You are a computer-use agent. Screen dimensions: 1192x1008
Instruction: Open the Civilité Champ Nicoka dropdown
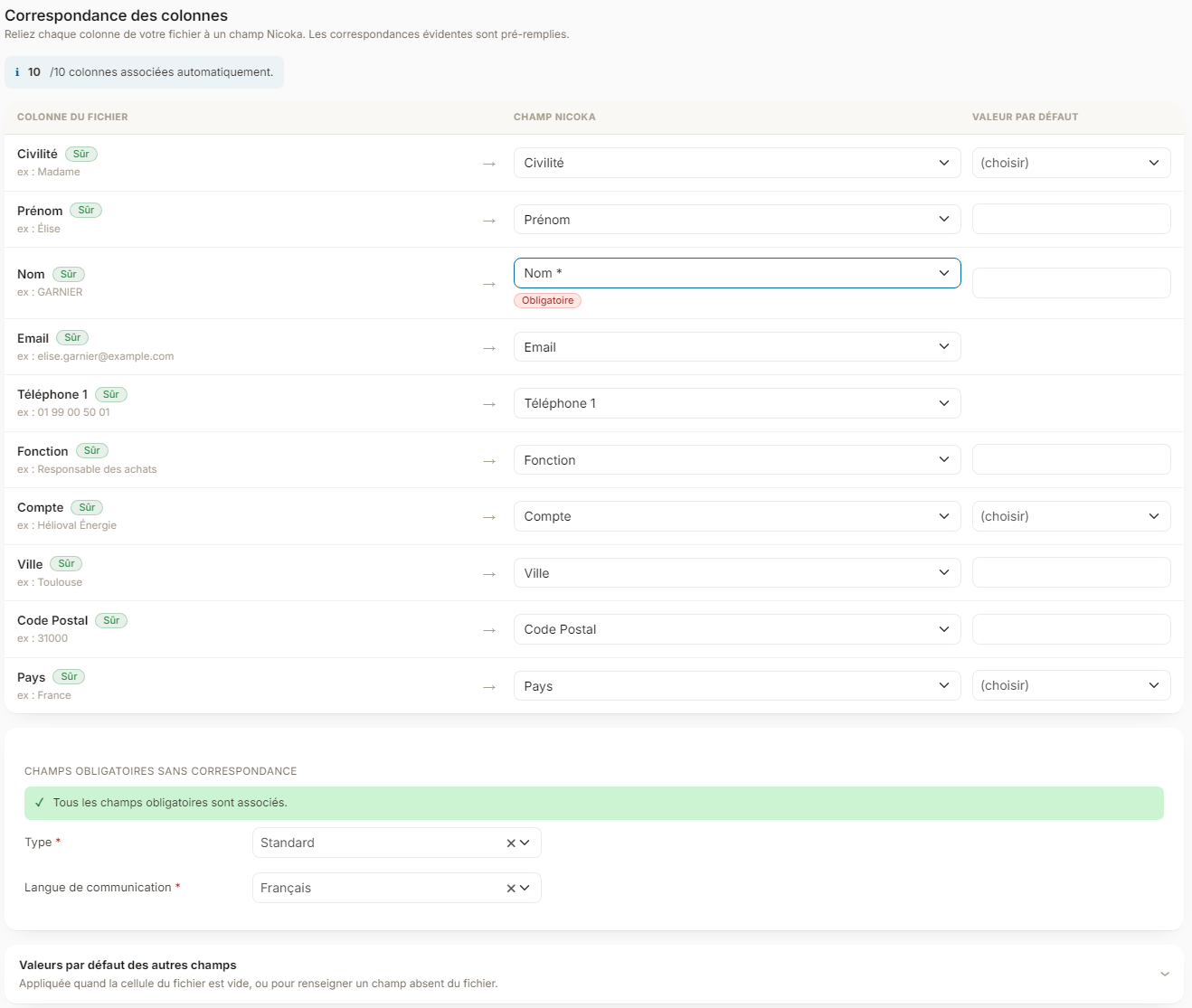pyautogui.click(x=737, y=163)
